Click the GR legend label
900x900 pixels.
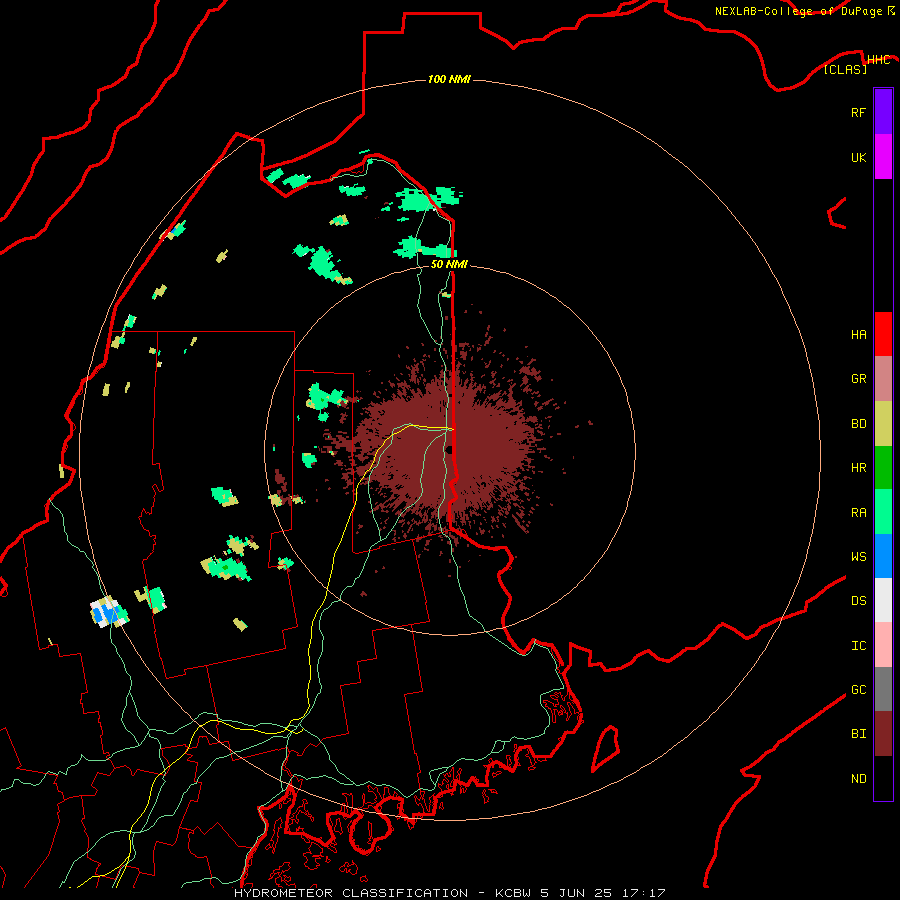pyautogui.click(x=858, y=379)
